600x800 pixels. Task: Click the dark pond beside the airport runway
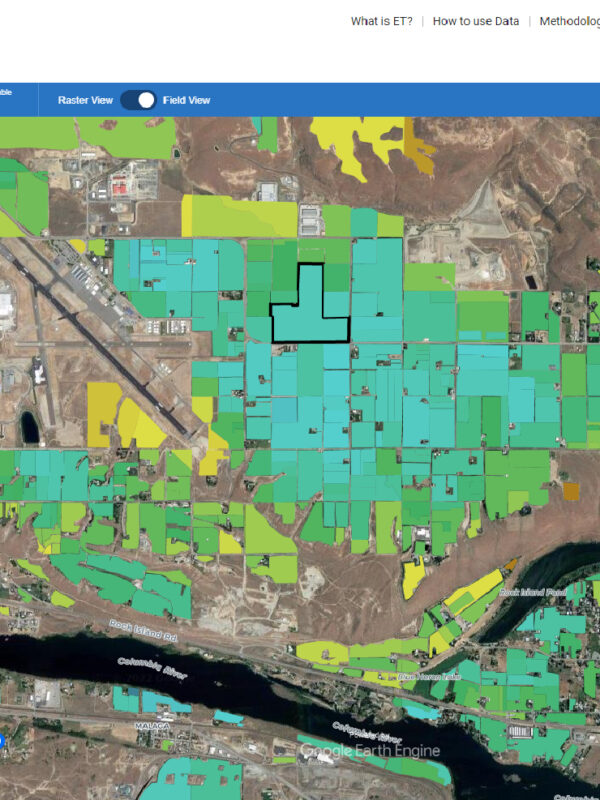click(x=29, y=428)
